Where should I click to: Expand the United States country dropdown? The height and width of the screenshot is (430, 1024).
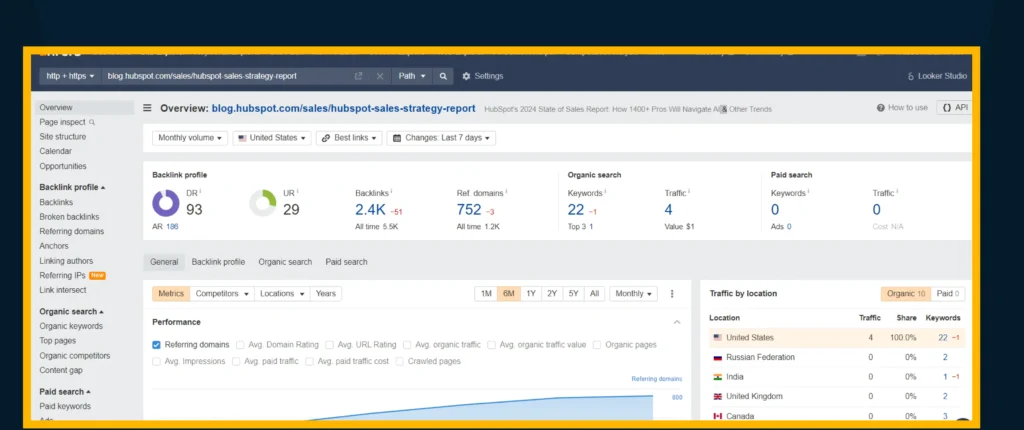[x=271, y=138]
